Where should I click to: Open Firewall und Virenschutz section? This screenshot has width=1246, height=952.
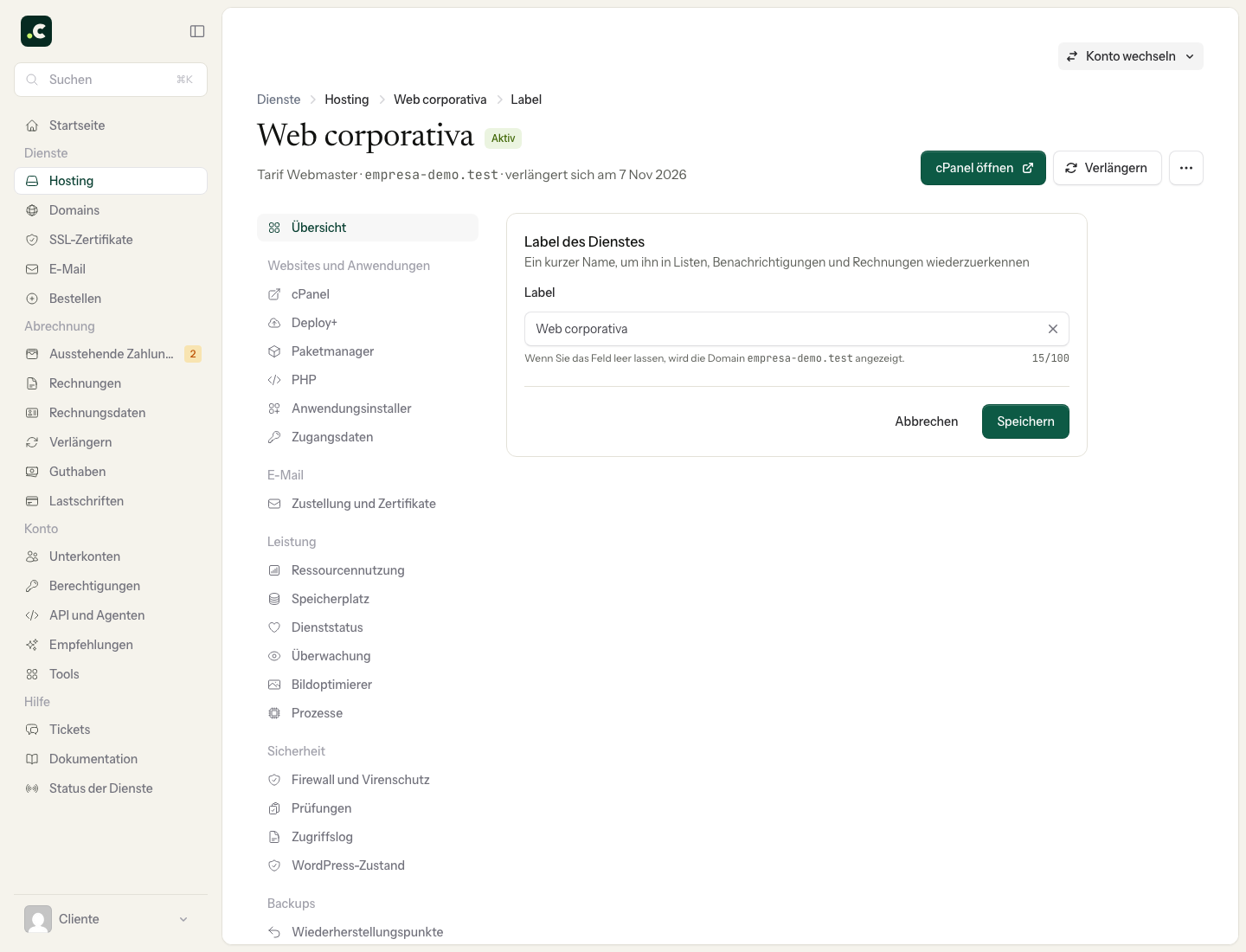tap(368, 780)
